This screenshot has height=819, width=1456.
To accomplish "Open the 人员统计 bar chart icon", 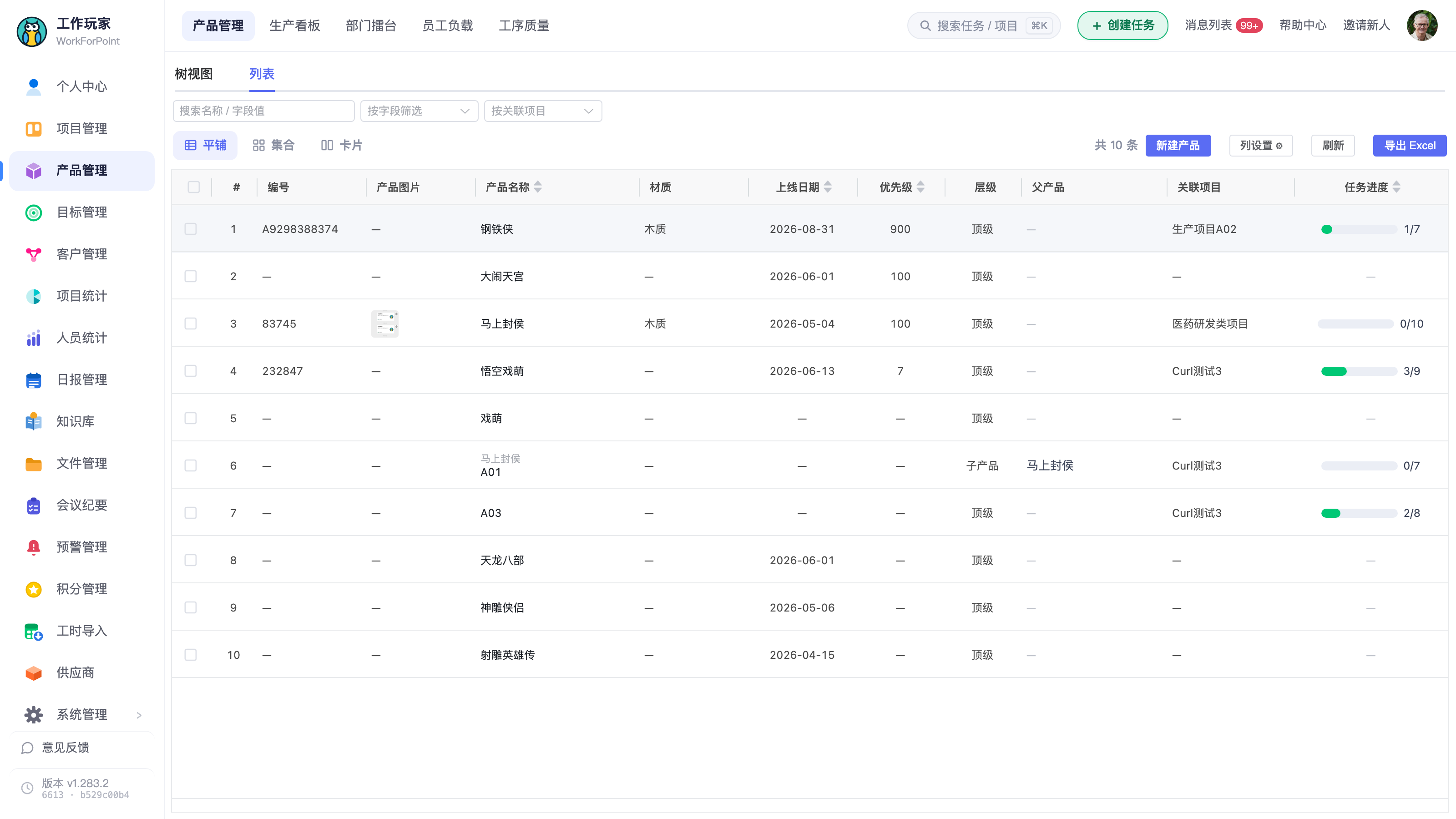I will [x=33, y=338].
